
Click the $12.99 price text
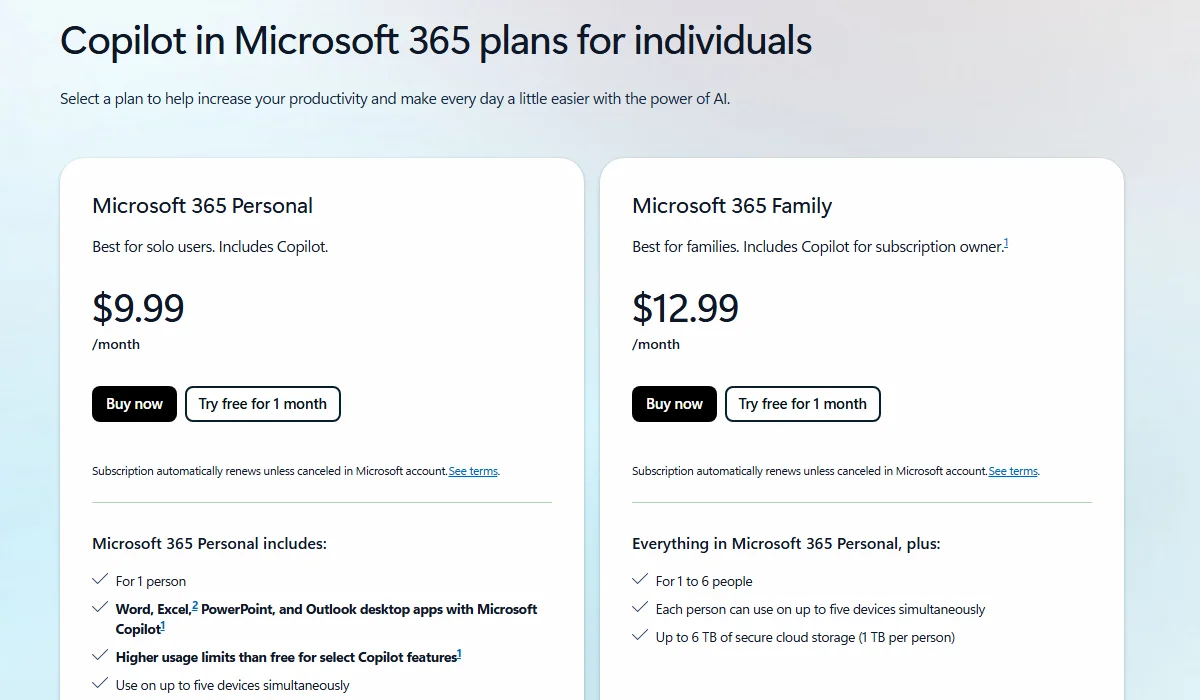coord(685,309)
